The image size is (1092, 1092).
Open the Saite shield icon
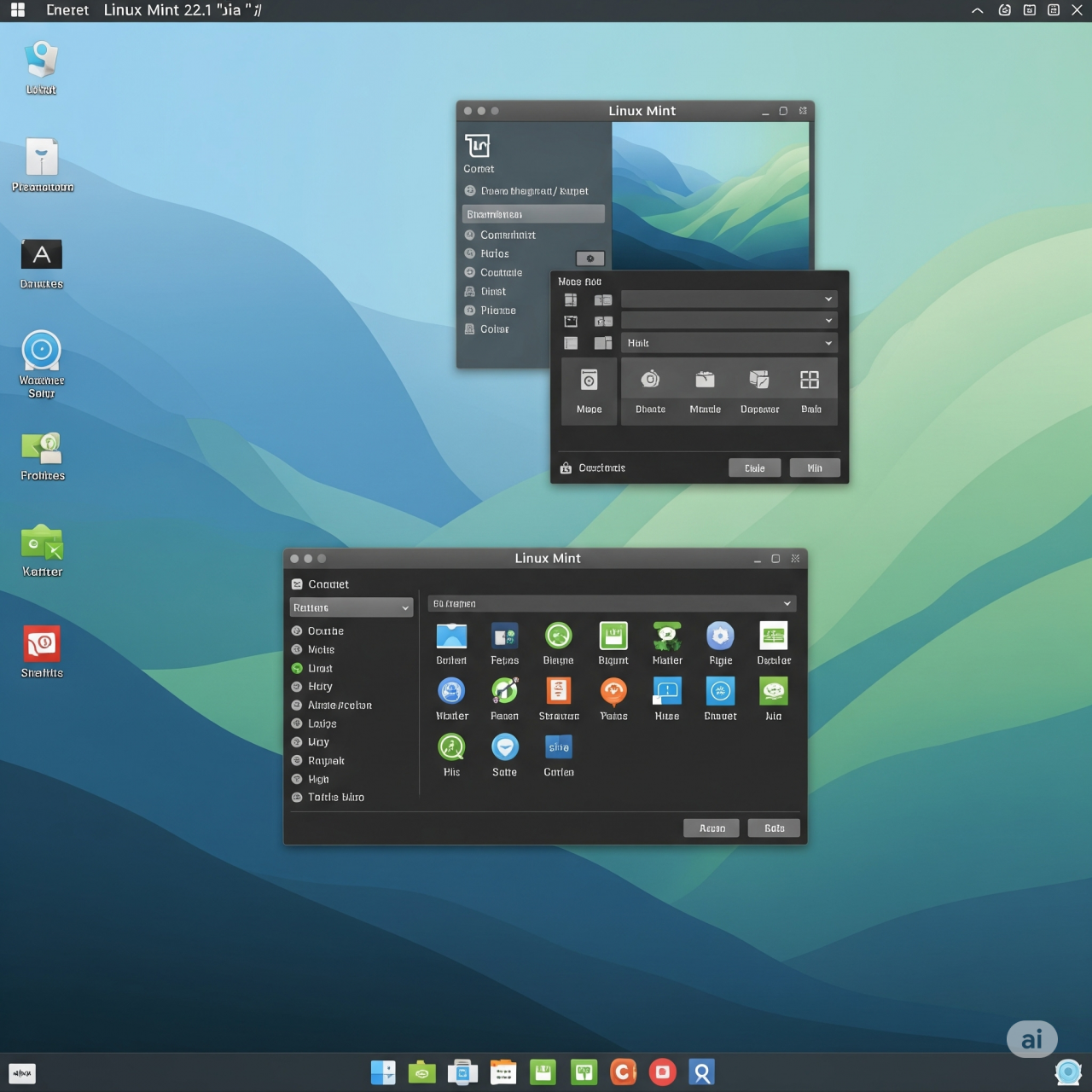(504, 748)
